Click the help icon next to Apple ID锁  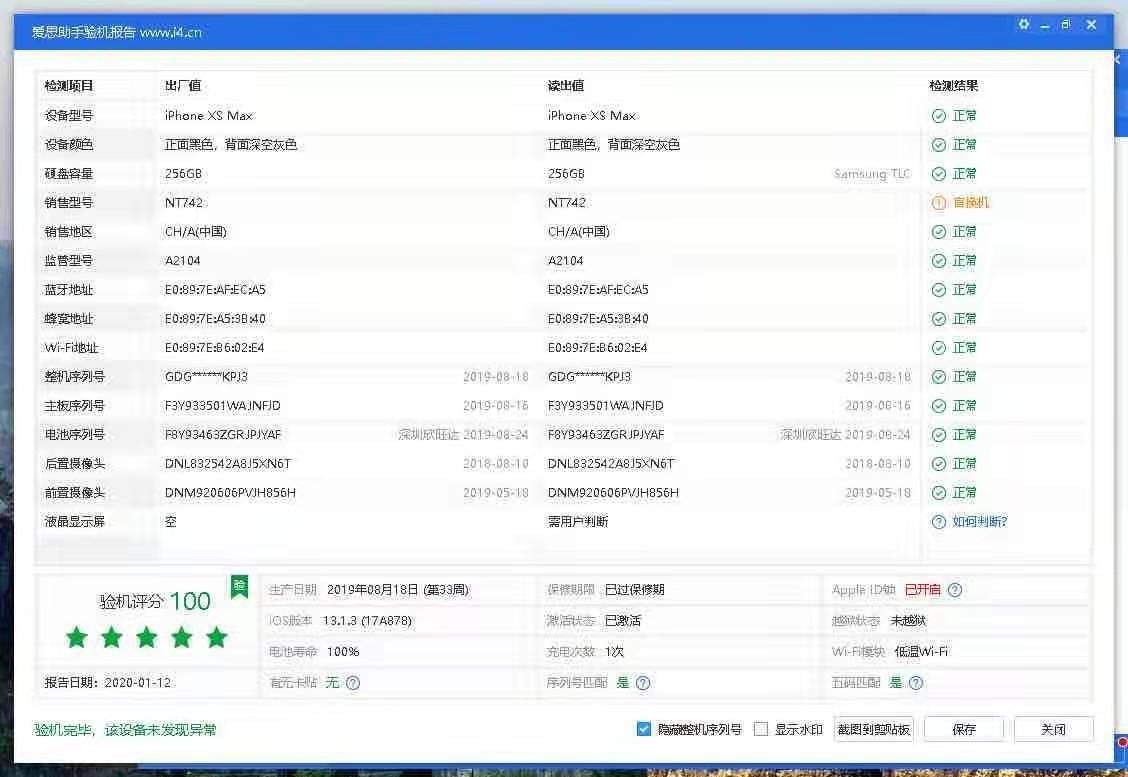[955, 590]
